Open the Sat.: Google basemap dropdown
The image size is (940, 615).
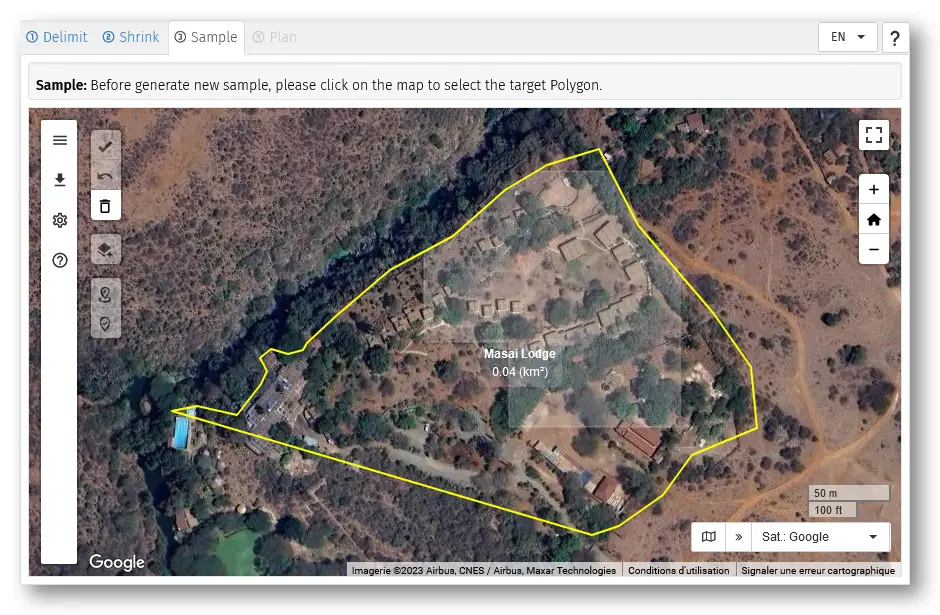tap(819, 537)
